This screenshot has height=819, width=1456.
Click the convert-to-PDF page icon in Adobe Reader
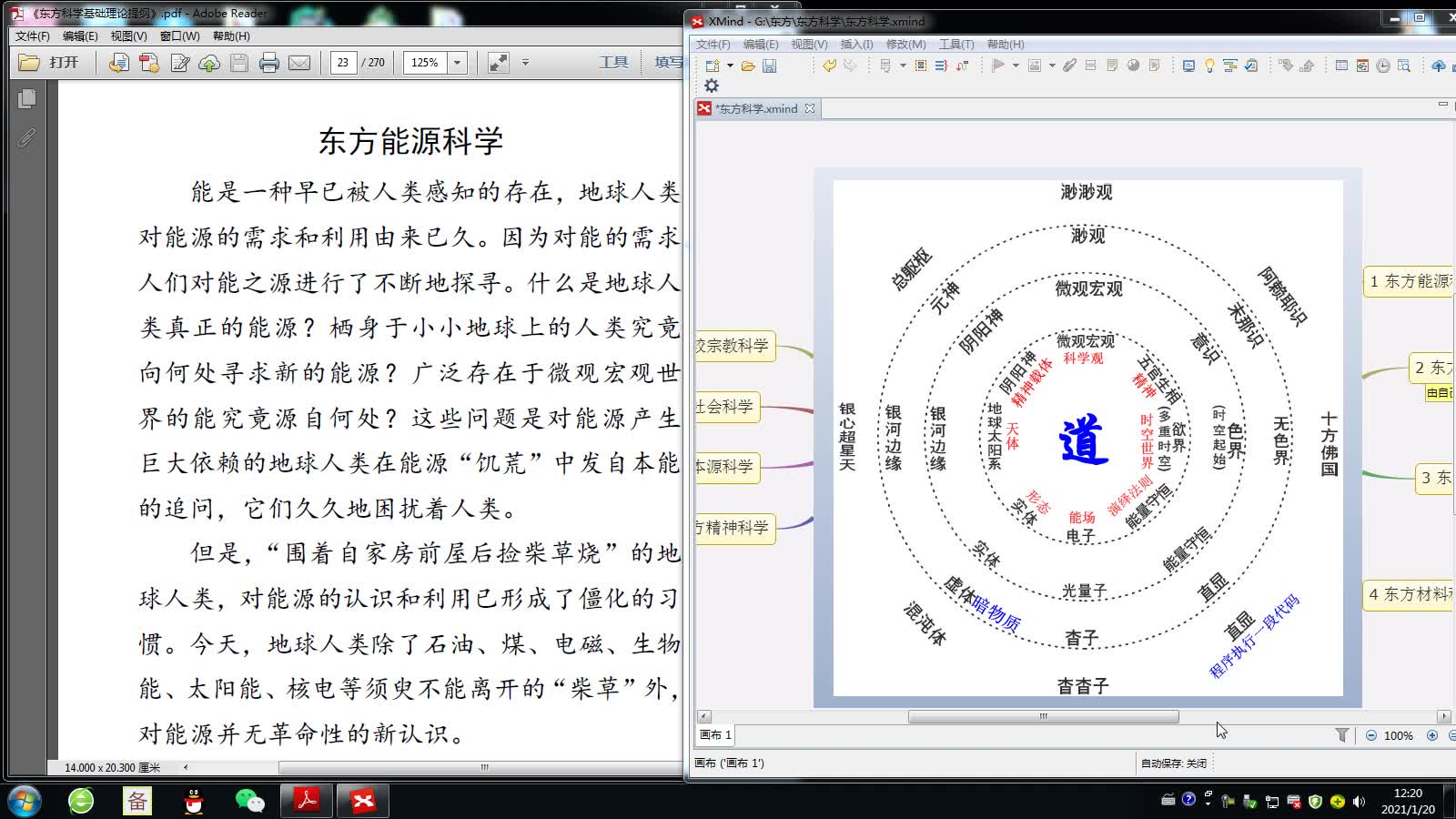pyautogui.click(x=118, y=63)
